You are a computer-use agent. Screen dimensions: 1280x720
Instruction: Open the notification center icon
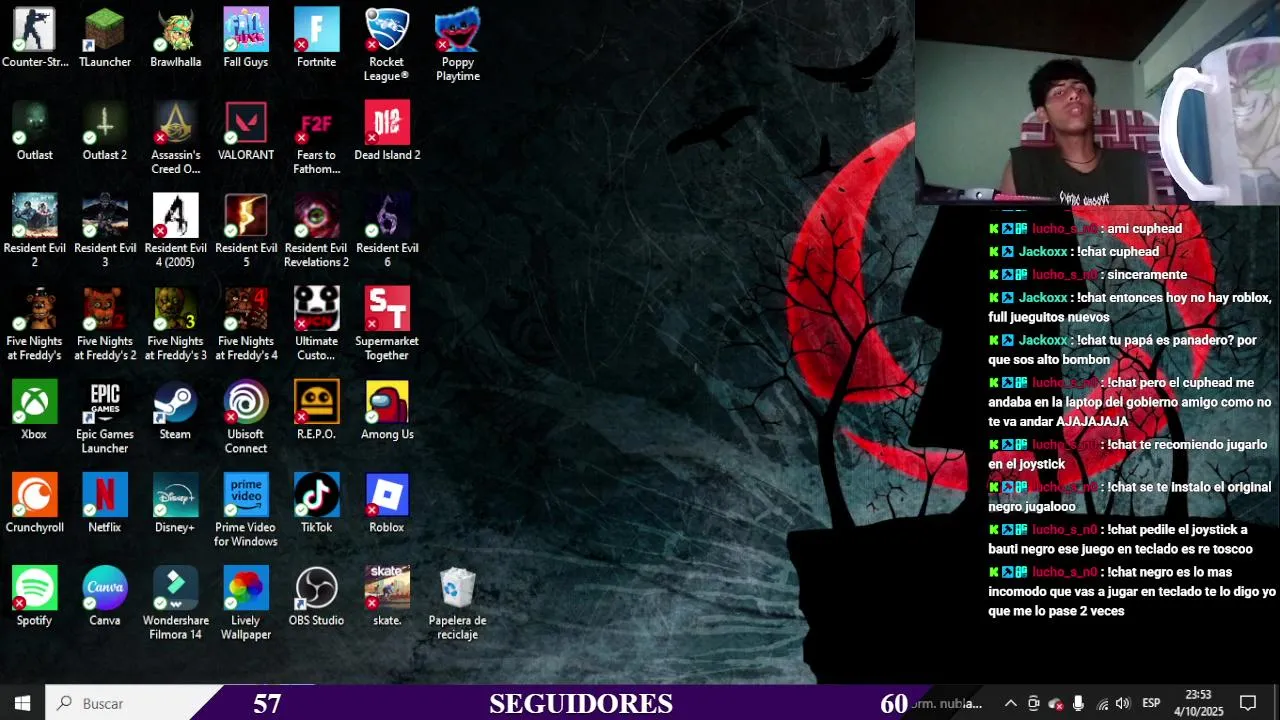coord(1247,704)
